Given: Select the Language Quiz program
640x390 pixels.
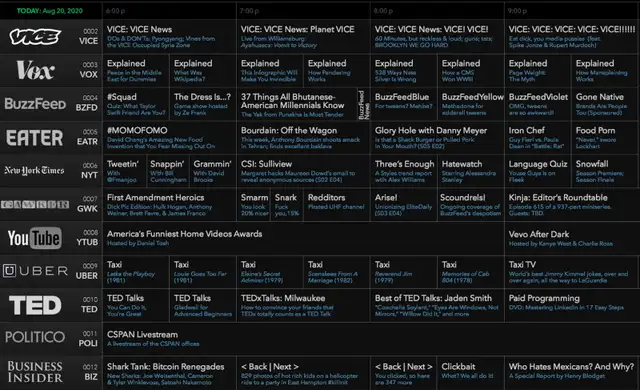Looking at the screenshot, I should (x=538, y=171).
